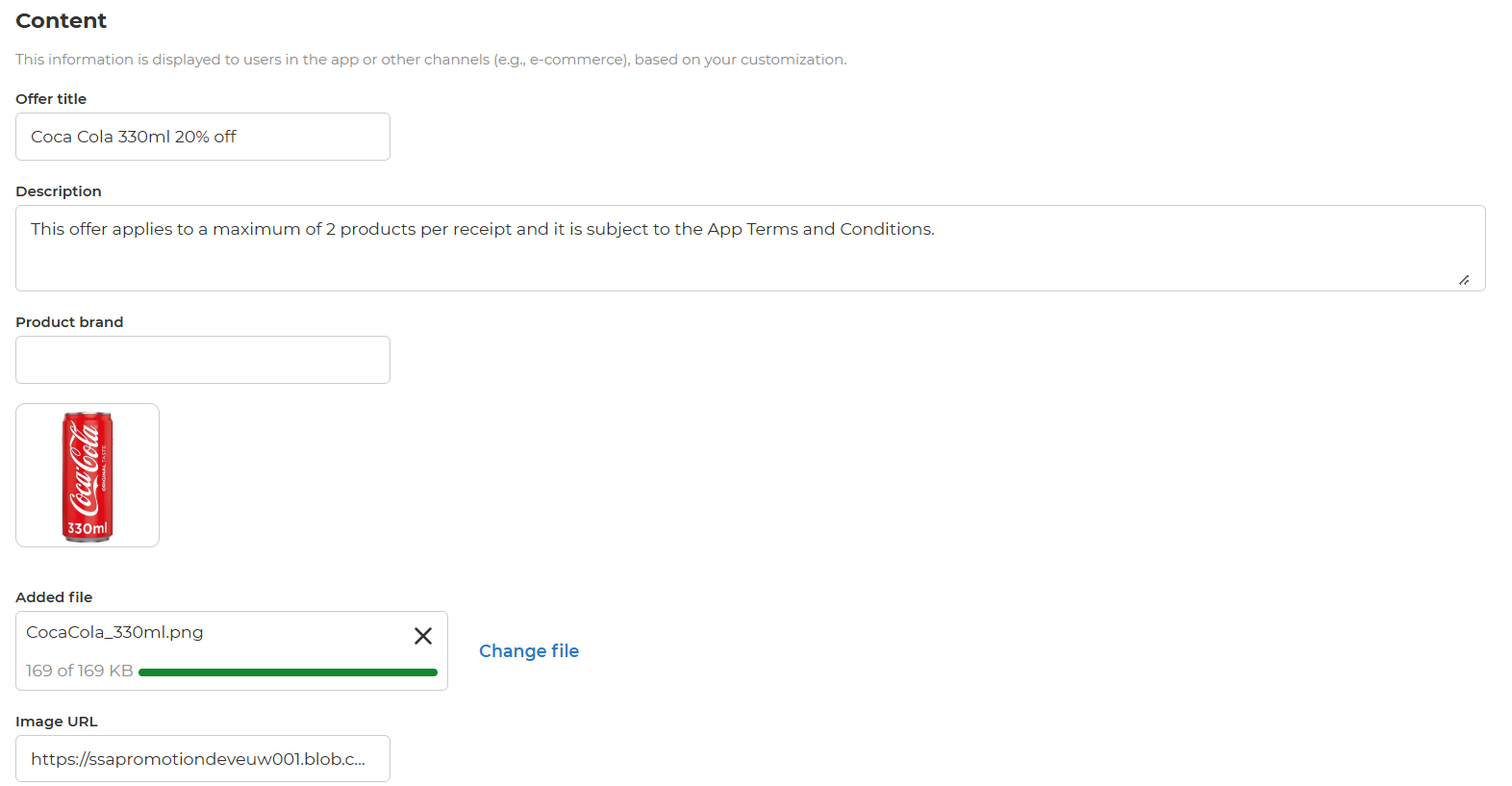Click the 'Product brand' label
Screen dimensions: 1512x786
(x=69, y=322)
